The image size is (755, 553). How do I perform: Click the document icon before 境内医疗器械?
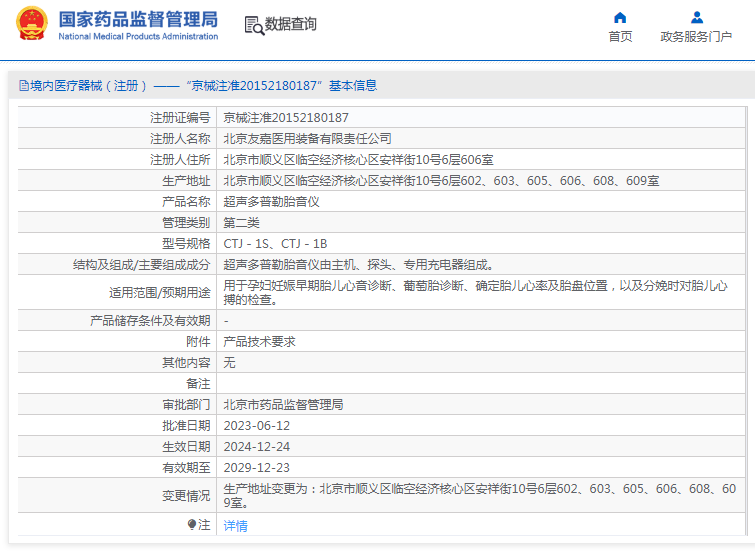click(x=24, y=86)
